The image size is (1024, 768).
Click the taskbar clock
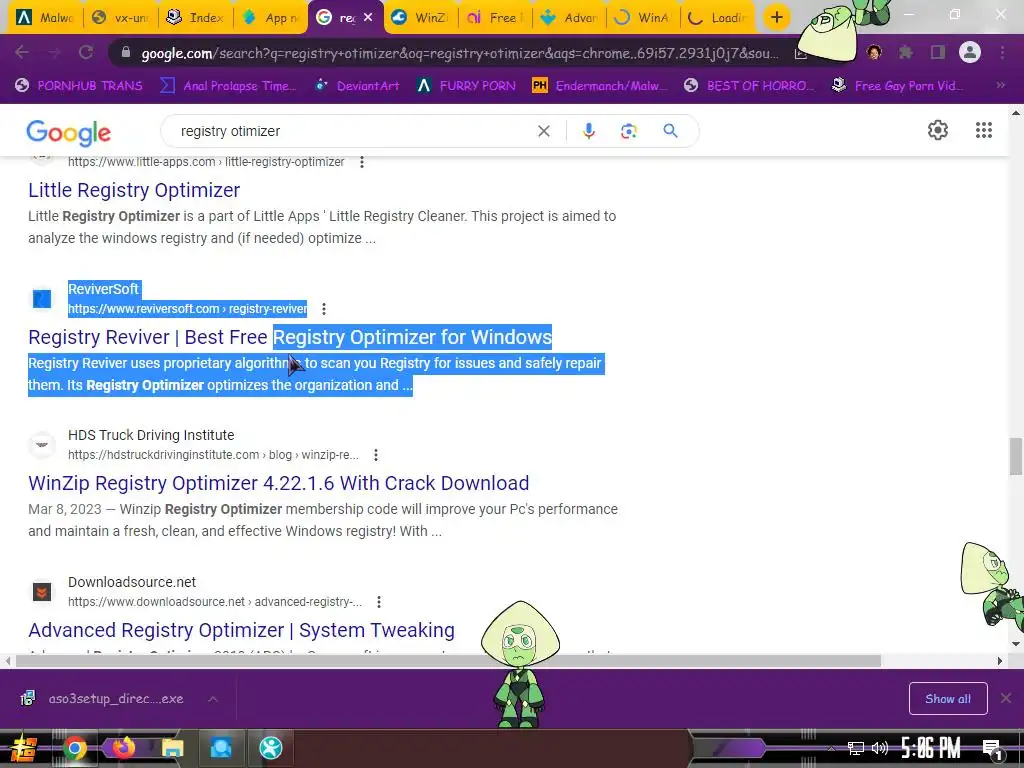(931, 748)
